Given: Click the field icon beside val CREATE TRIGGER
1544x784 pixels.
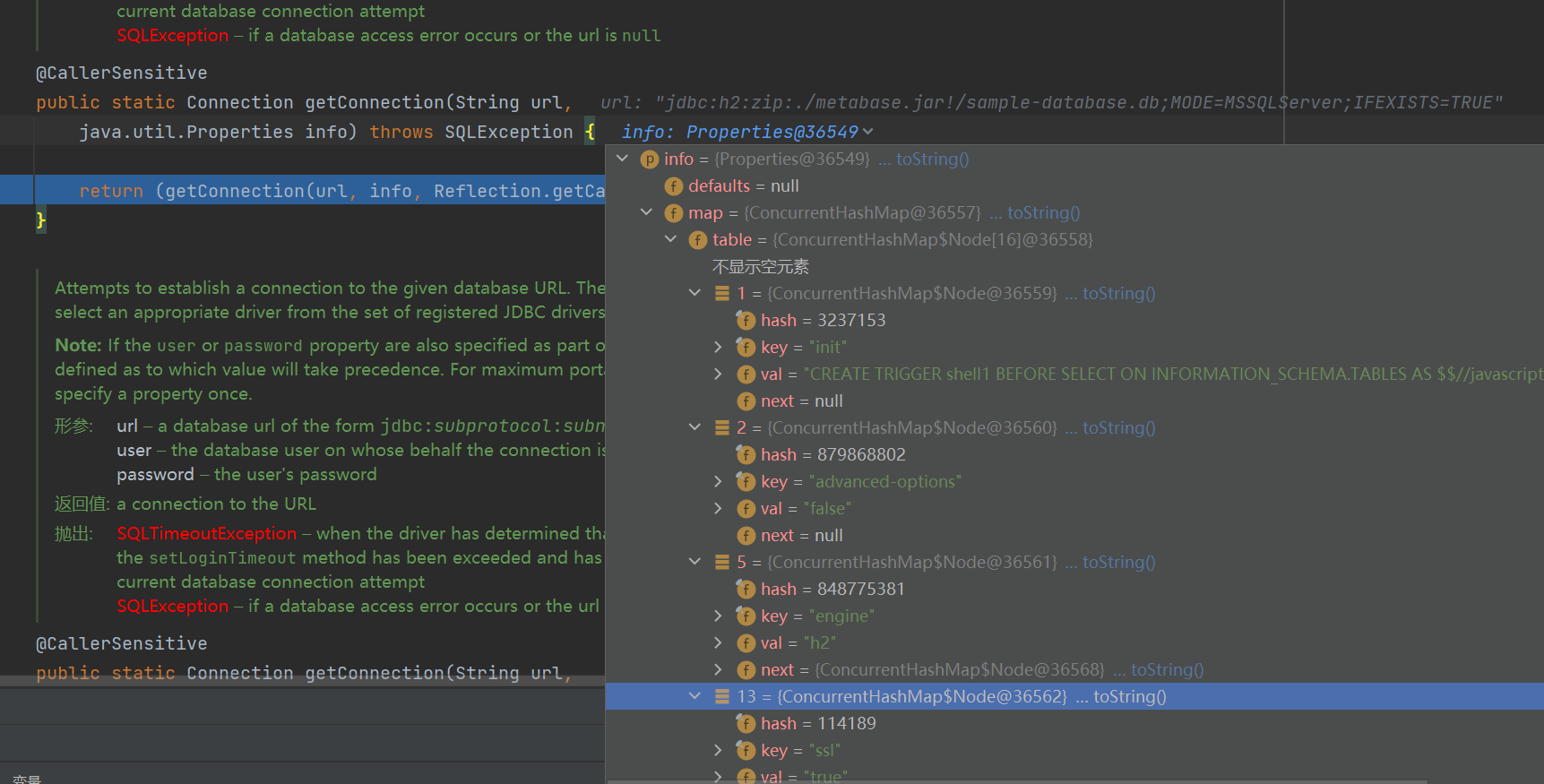Looking at the screenshot, I should 746,375.
